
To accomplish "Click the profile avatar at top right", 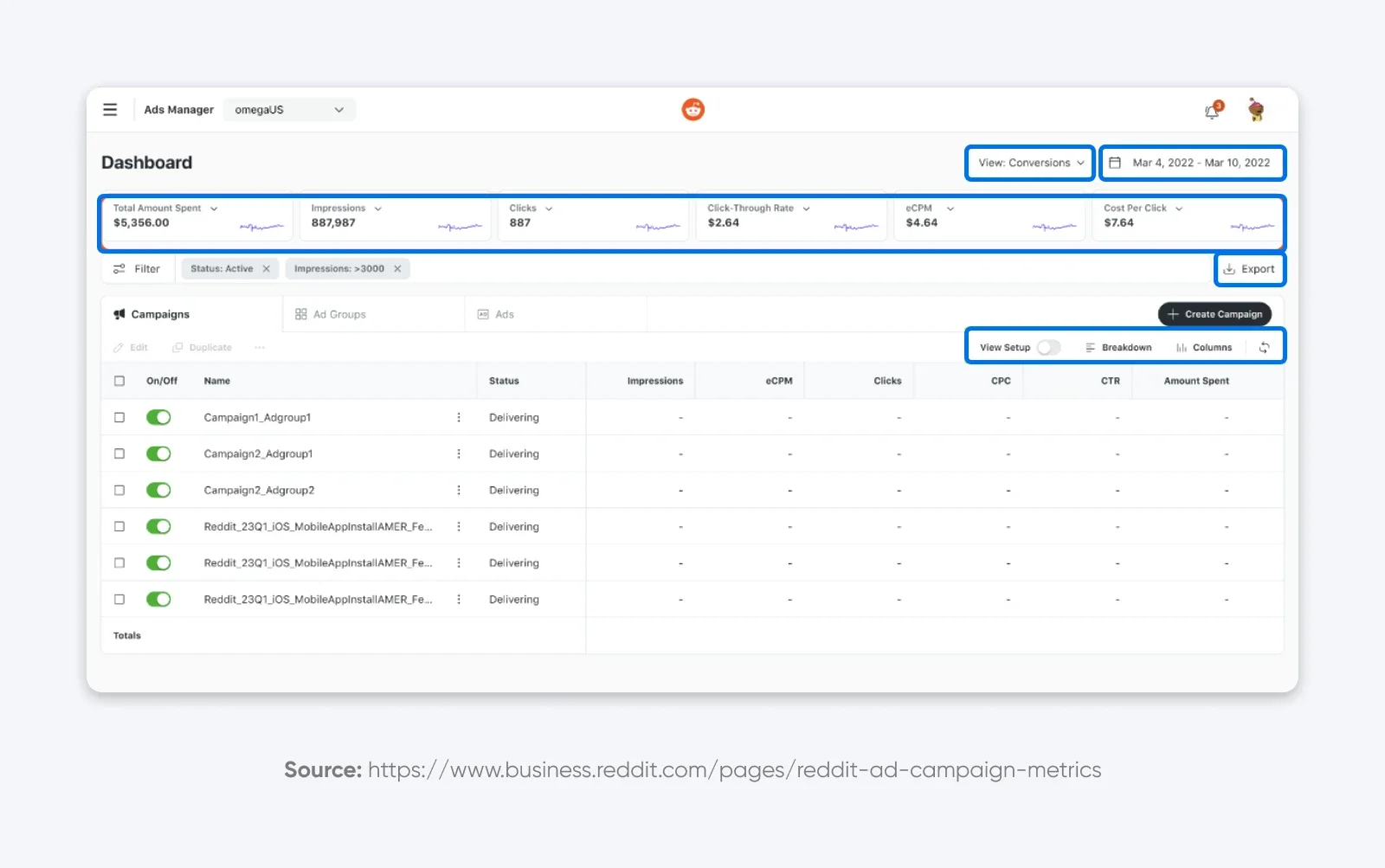I will click(1255, 109).
